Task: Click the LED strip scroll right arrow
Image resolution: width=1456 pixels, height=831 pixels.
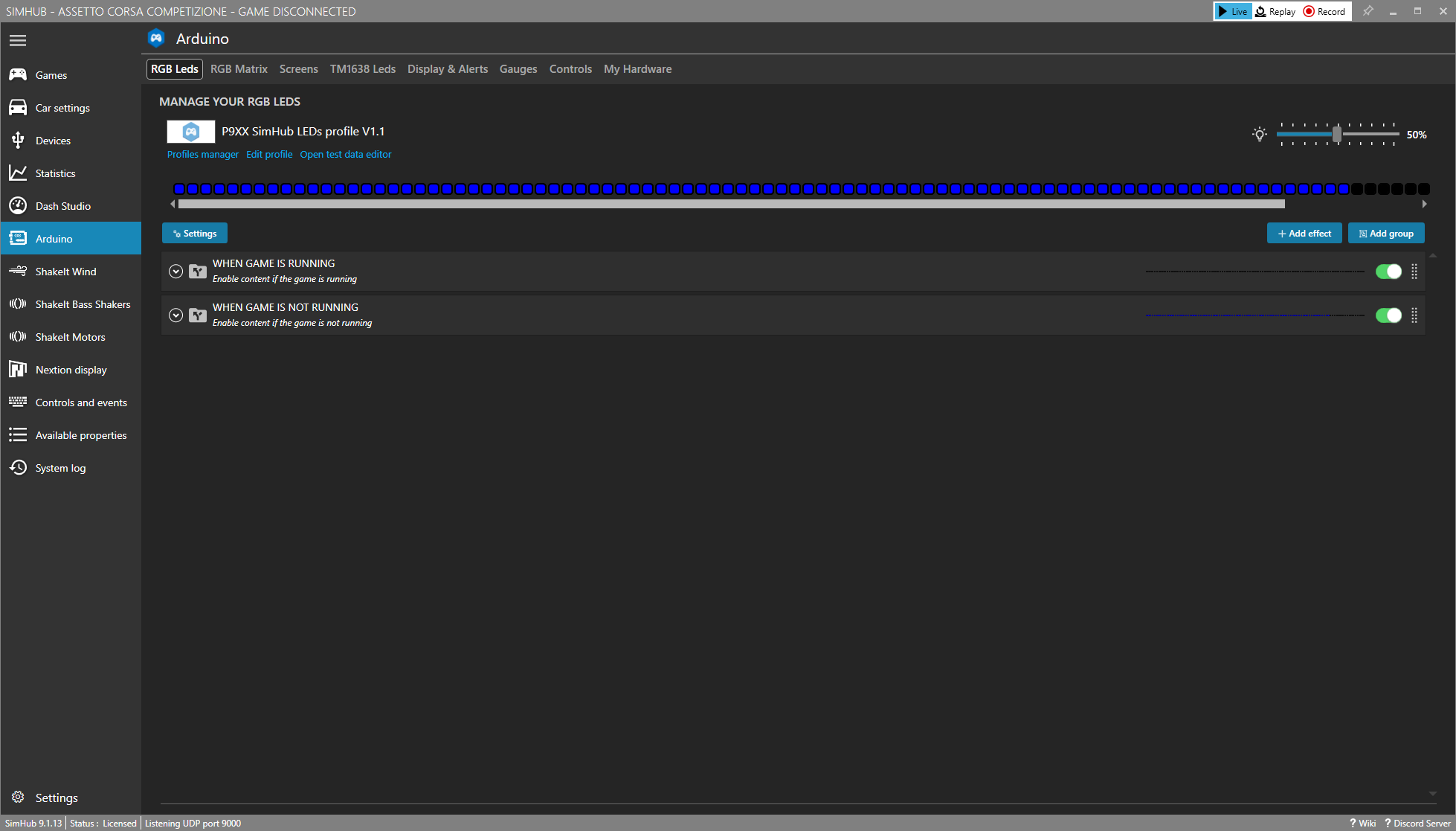Action: [x=1424, y=204]
